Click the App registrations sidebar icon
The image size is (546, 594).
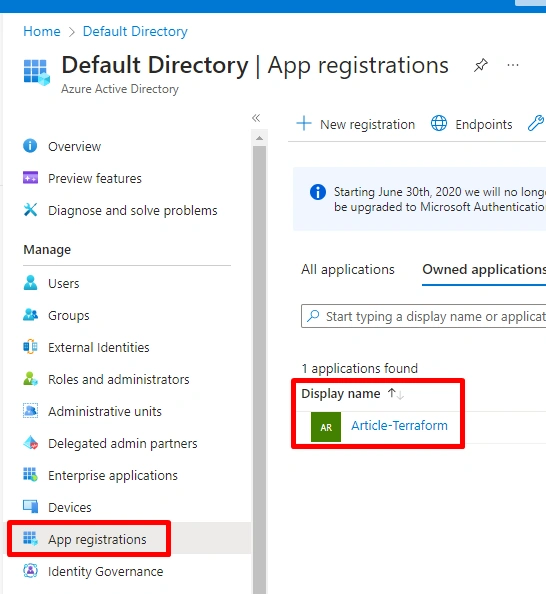click(x=30, y=538)
